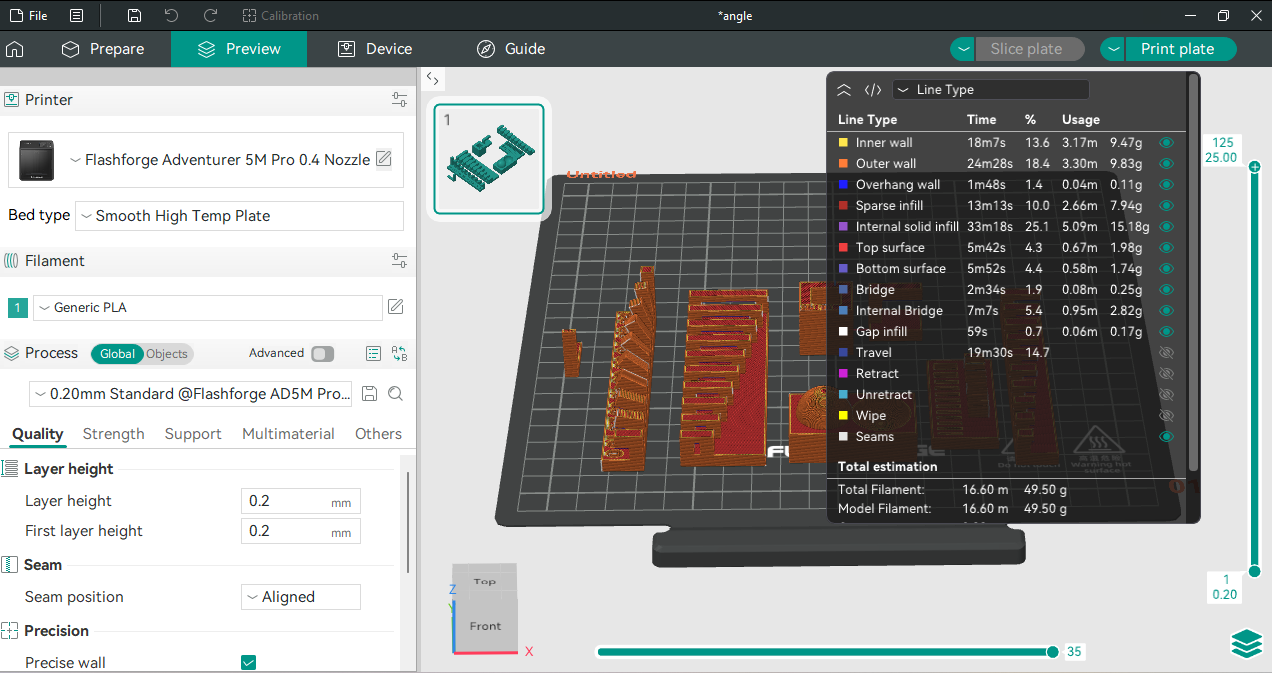The image size is (1272, 673).
Task: Edit printer preset pencil icon
Action: 384,159
